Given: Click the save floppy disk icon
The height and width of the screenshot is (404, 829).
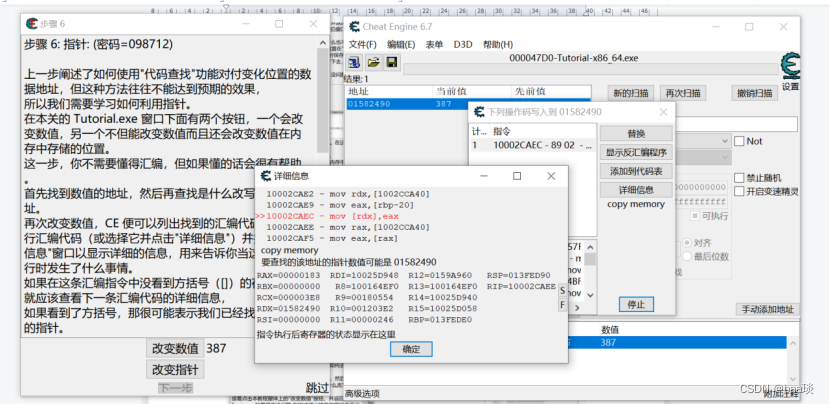Looking at the screenshot, I should click(x=392, y=62).
